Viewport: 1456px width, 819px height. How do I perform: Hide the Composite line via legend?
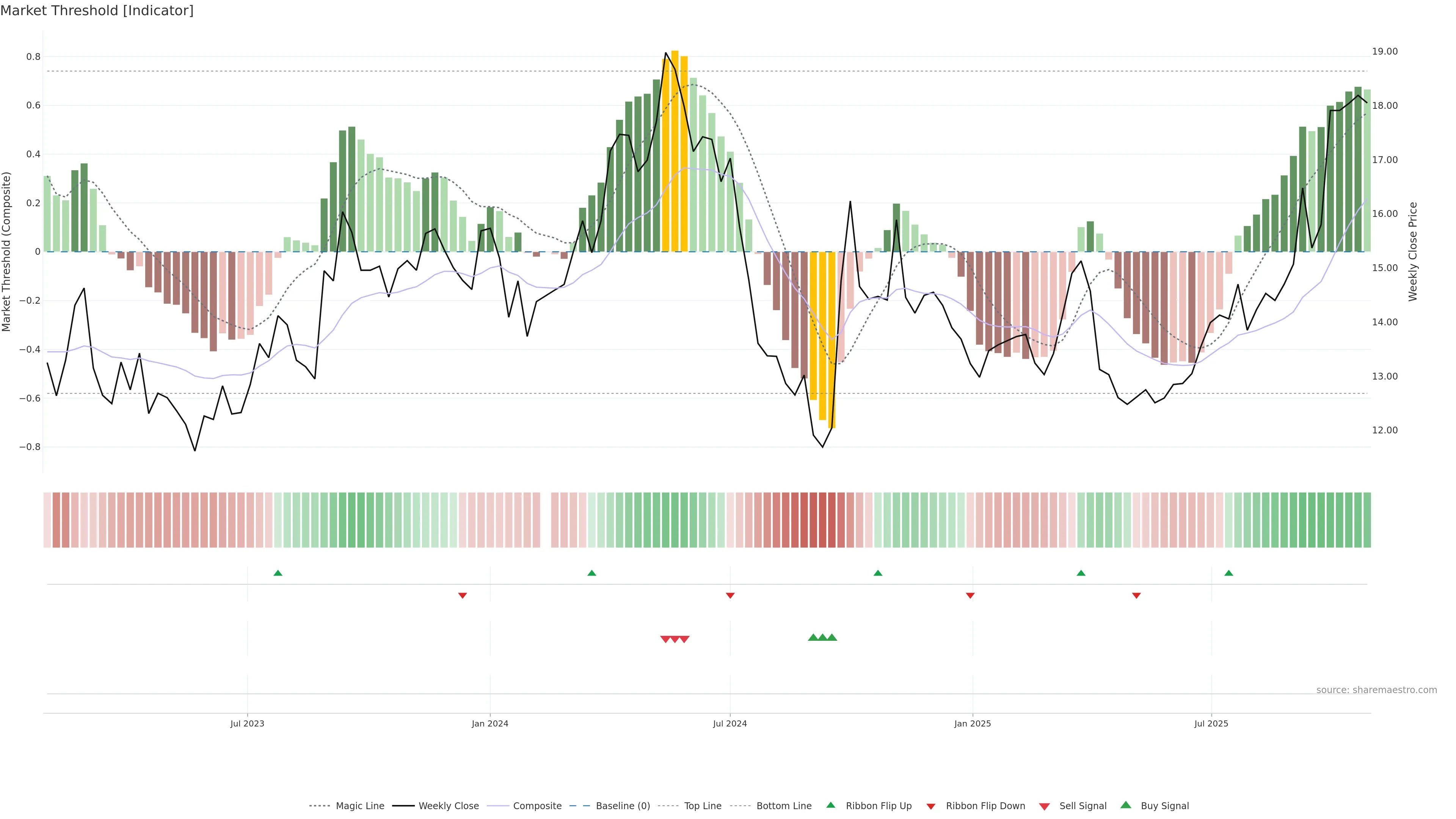click(537, 806)
